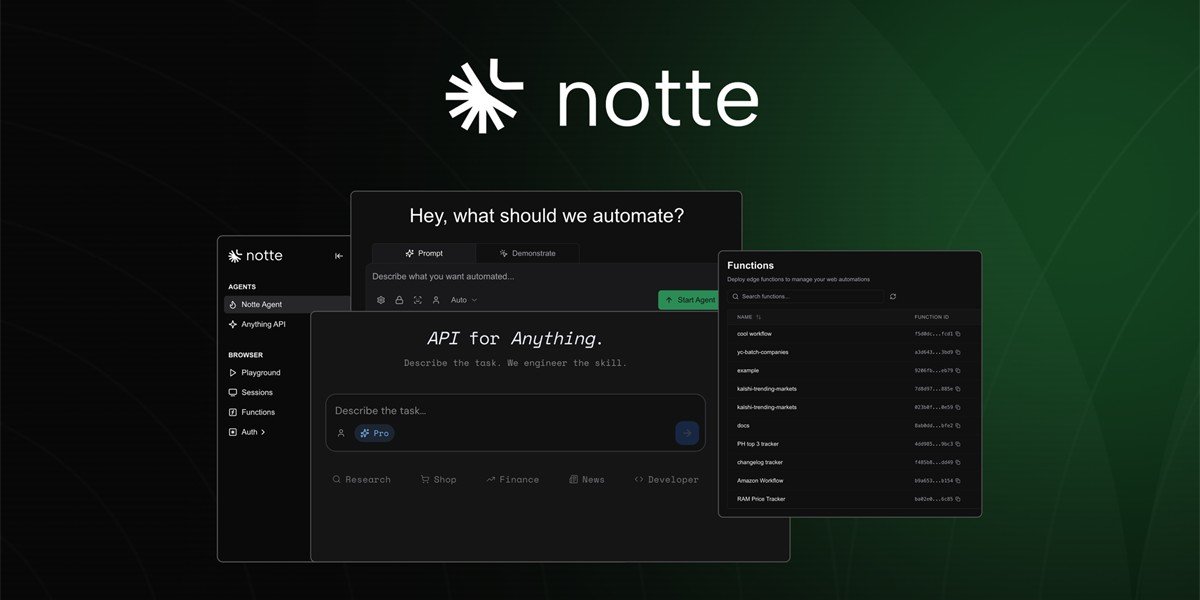Submit the task with the blue arrow button
Screen dimensions: 1200x600
pos(687,433)
